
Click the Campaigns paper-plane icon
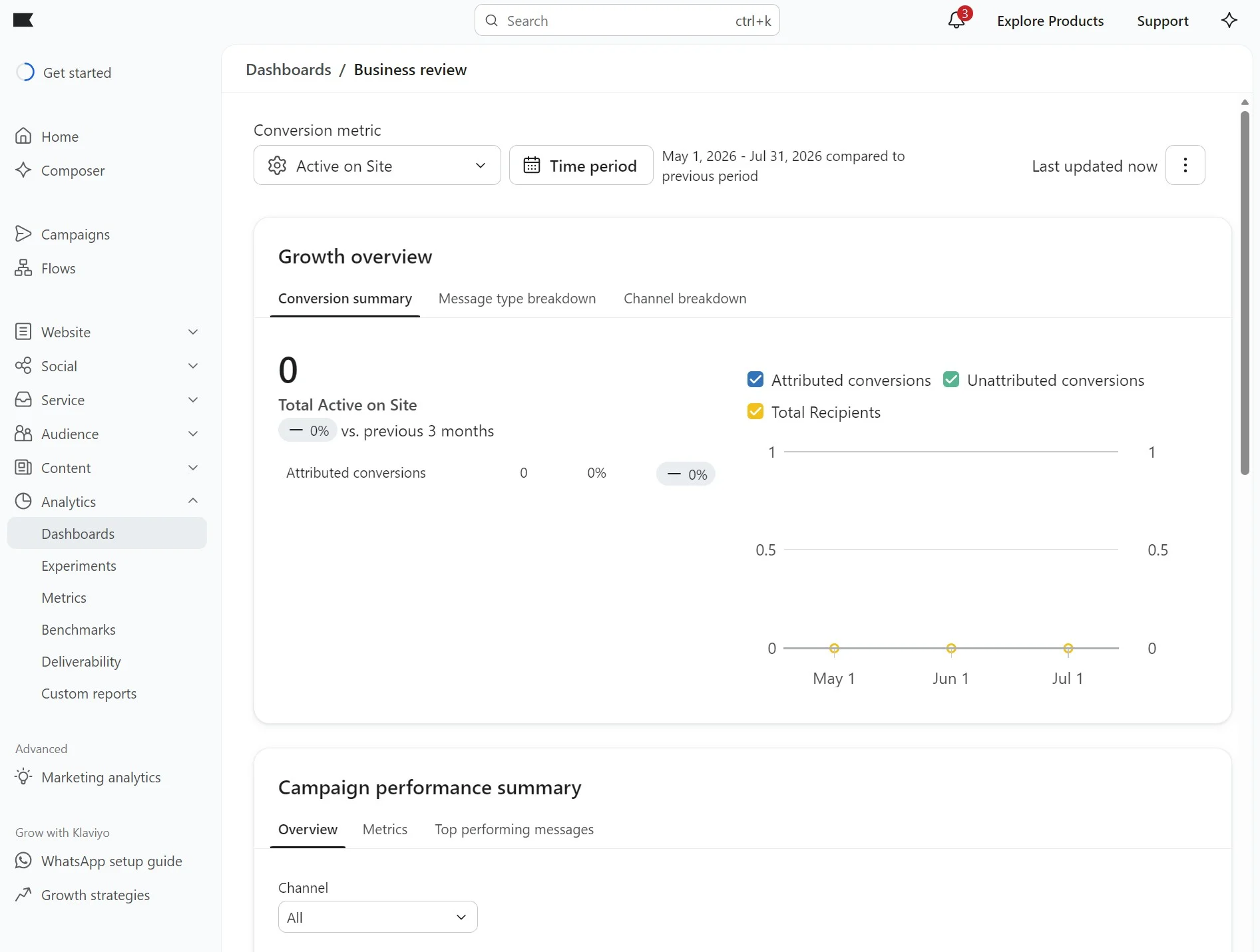[x=23, y=234]
